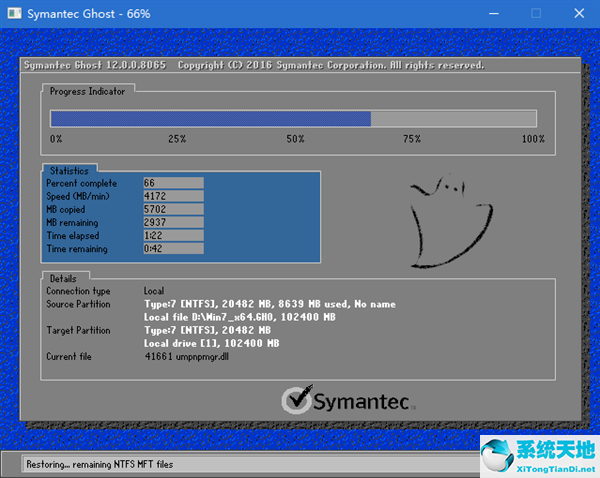Maximize the Symantec Ghost window
The height and width of the screenshot is (478, 600).
tap(535, 13)
